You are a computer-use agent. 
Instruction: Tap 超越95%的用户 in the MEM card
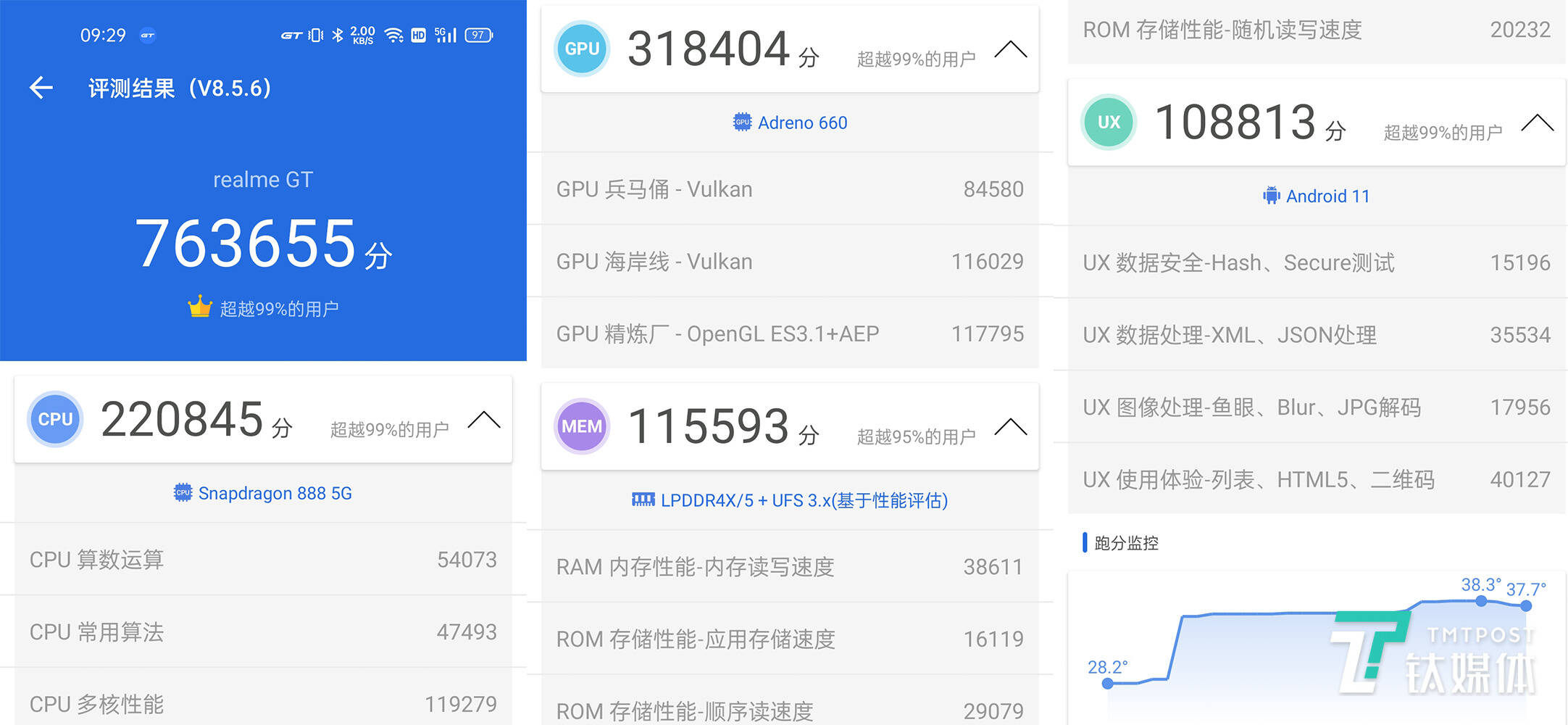(916, 436)
